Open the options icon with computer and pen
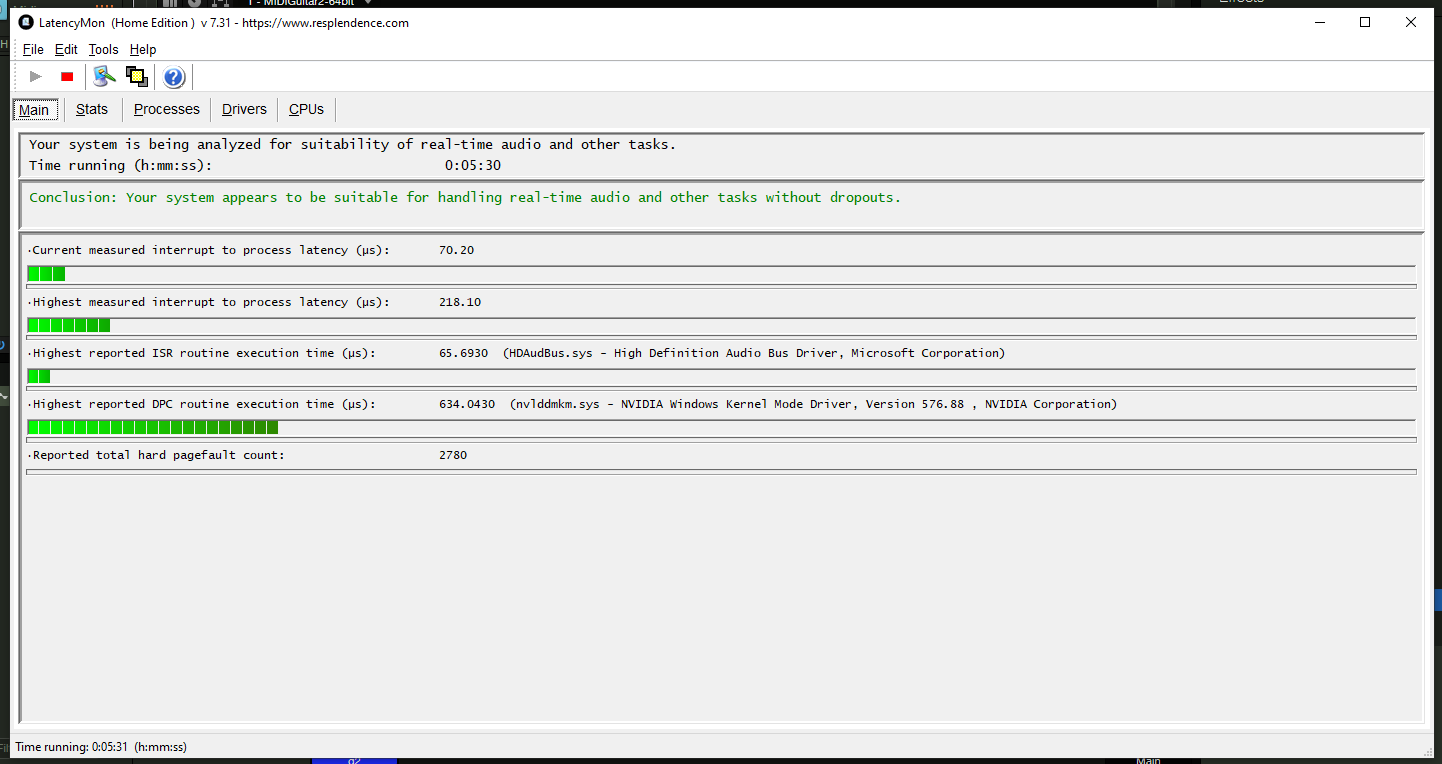The image size is (1442, 764). click(x=104, y=77)
